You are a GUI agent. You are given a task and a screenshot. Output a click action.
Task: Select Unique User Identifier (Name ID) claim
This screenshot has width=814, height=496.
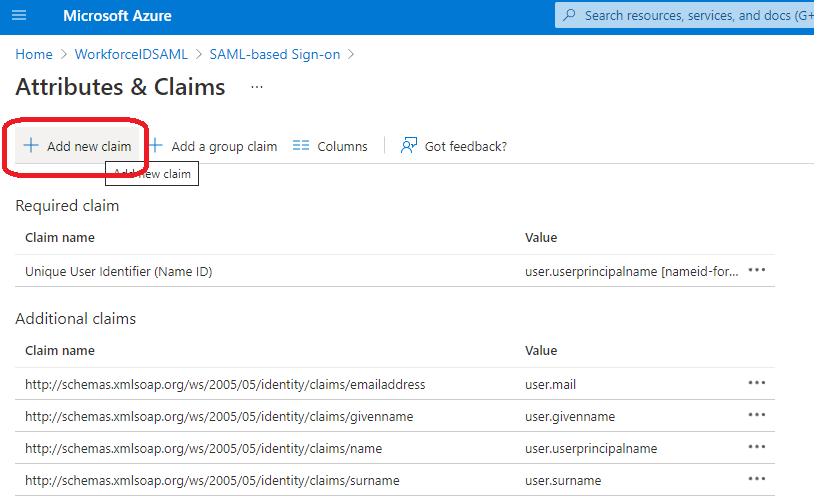pyautogui.click(x=119, y=272)
